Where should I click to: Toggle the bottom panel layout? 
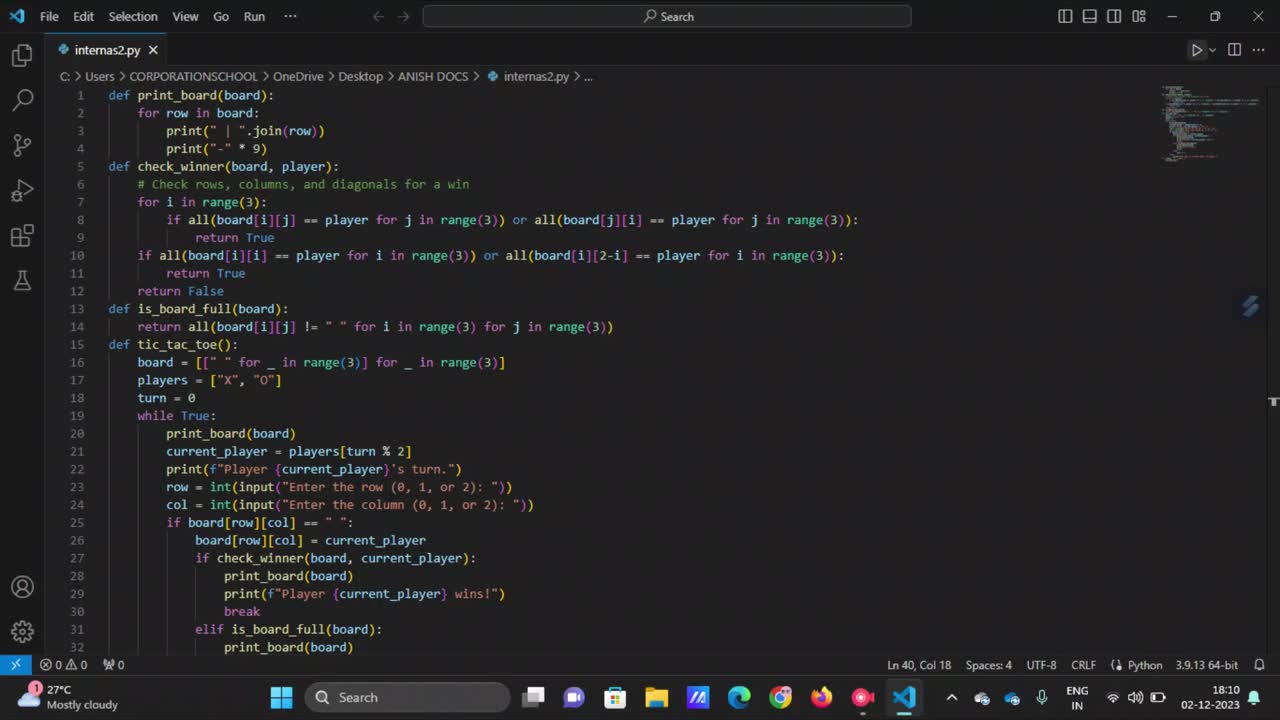1089,16
